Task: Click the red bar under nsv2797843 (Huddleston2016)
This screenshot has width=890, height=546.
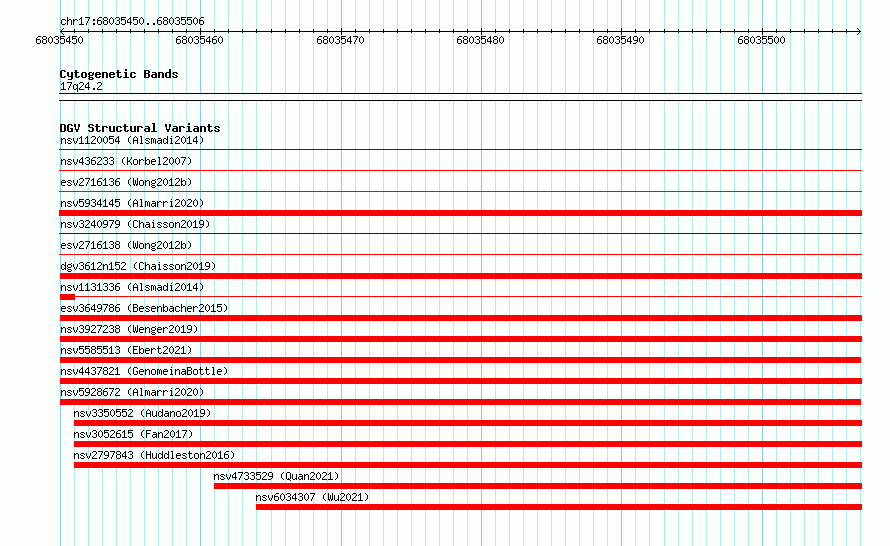Action: [468, 465]
